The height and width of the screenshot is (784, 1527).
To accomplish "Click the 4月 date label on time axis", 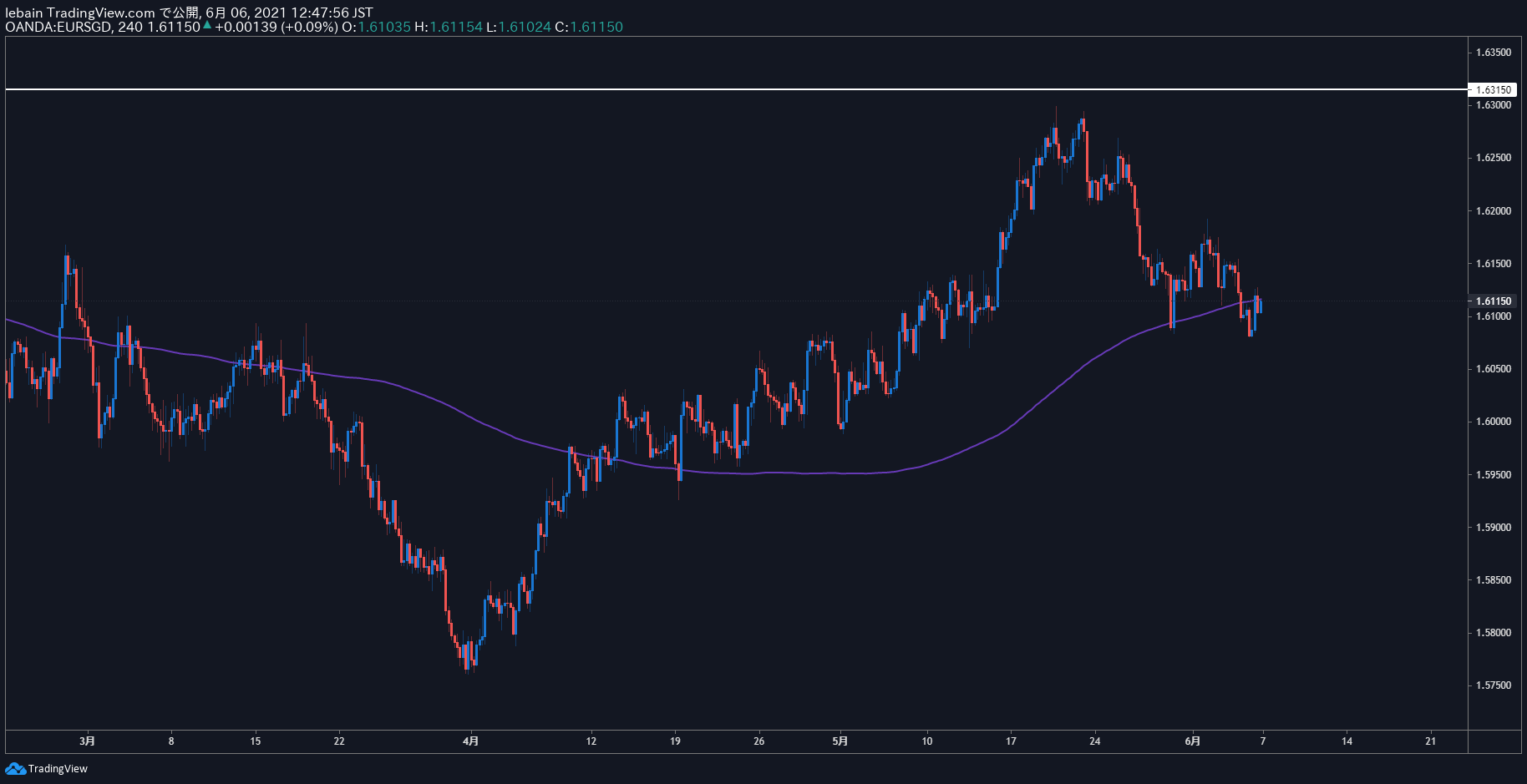I will [x=471, y=741].
